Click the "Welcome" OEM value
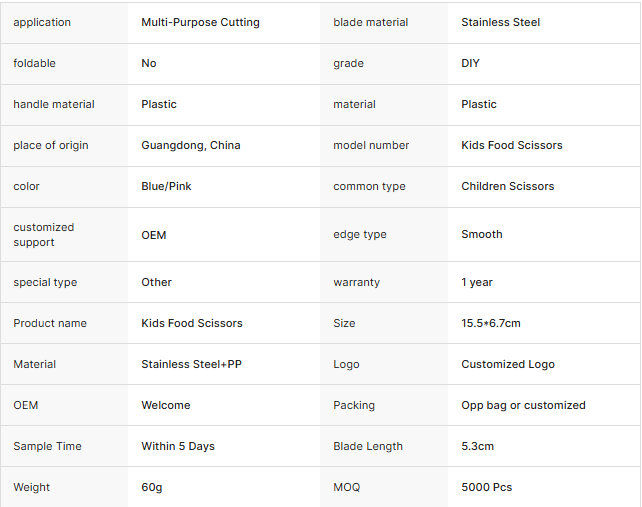The height and width of the screenshot is (507, 642). tap(165, 405)
